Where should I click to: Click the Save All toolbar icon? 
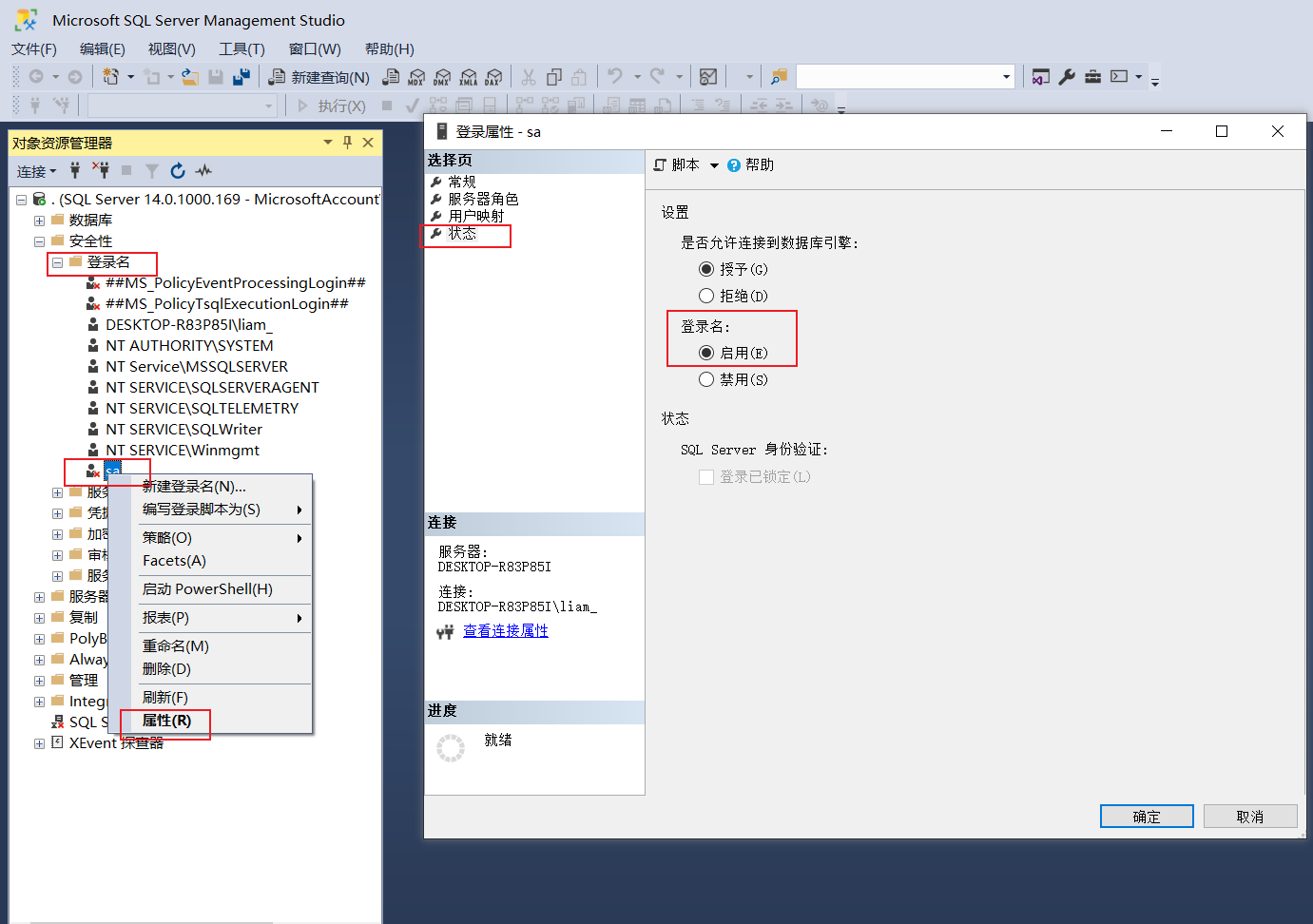(x=241, y=77)
